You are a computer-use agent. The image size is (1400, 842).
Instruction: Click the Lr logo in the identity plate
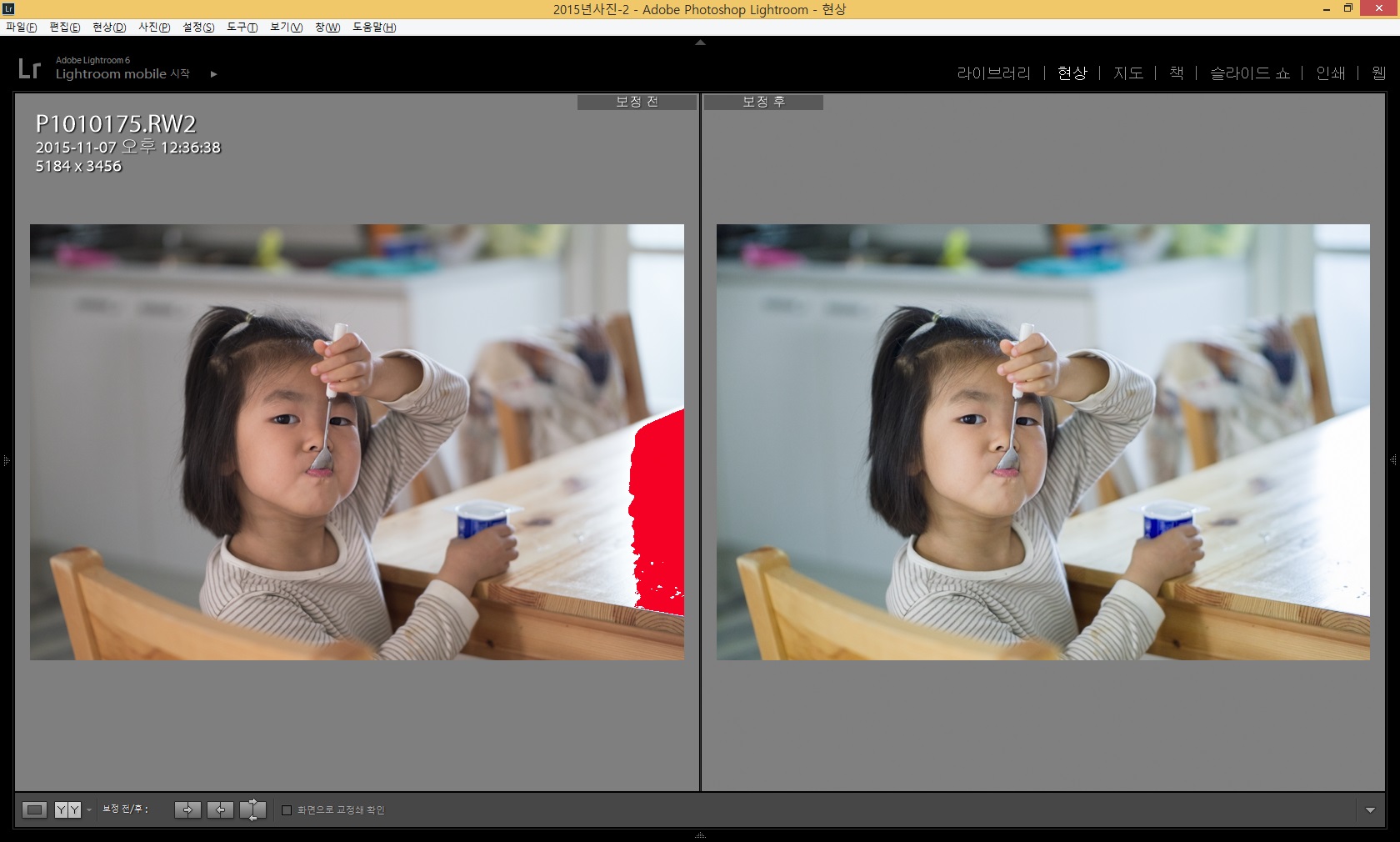click(x=29, y=68)
